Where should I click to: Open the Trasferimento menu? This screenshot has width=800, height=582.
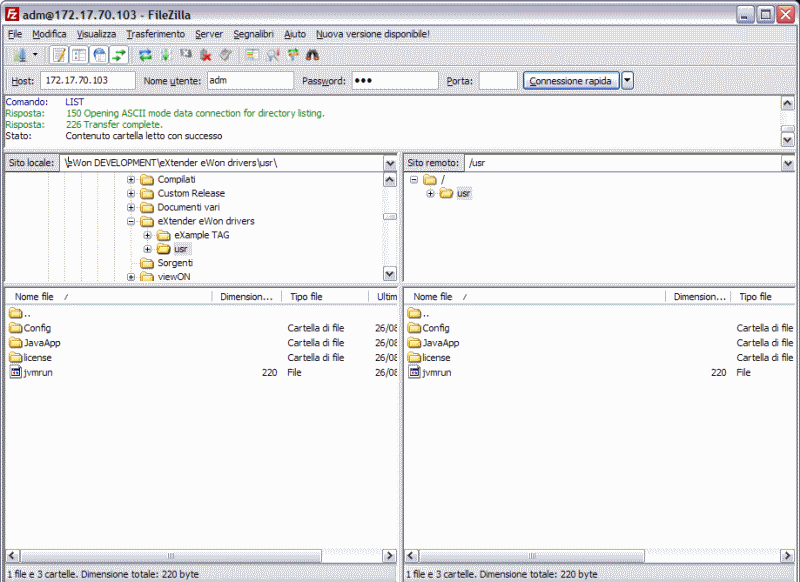(x=156, y=34)
